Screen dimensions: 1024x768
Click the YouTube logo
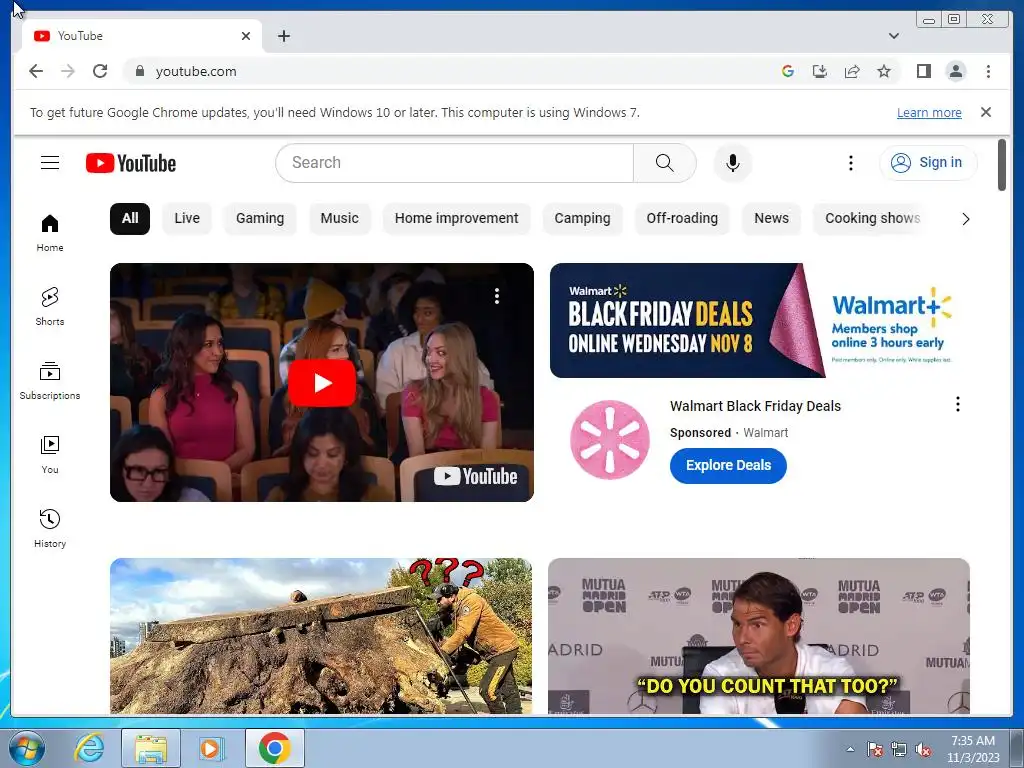pos(131,163)
